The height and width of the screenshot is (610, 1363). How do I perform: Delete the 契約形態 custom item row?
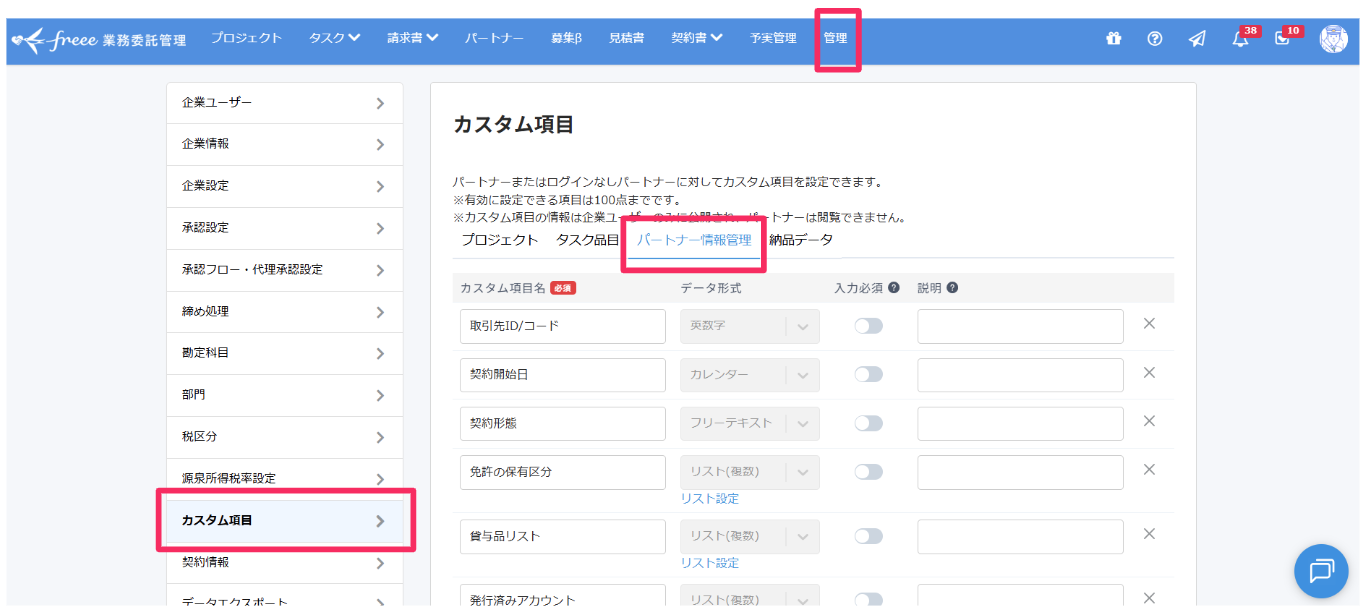1149,421
